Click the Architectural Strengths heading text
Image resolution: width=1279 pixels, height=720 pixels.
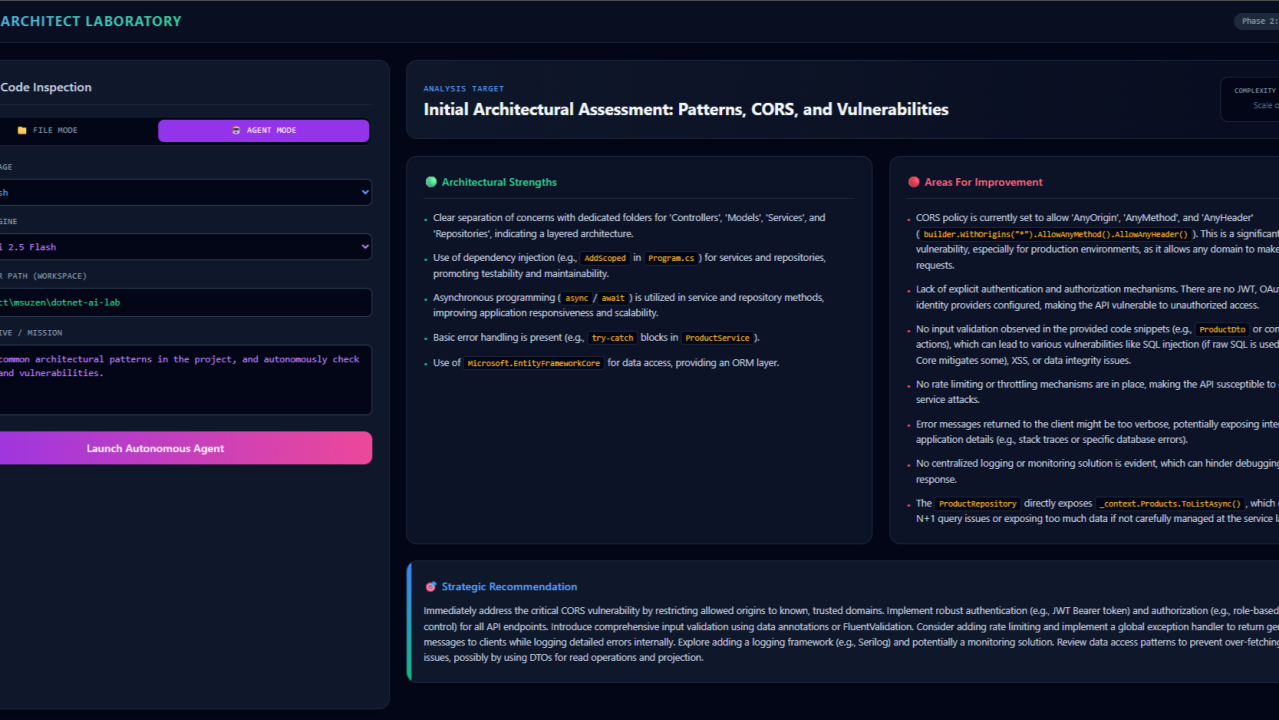click(x=499, y=182)
